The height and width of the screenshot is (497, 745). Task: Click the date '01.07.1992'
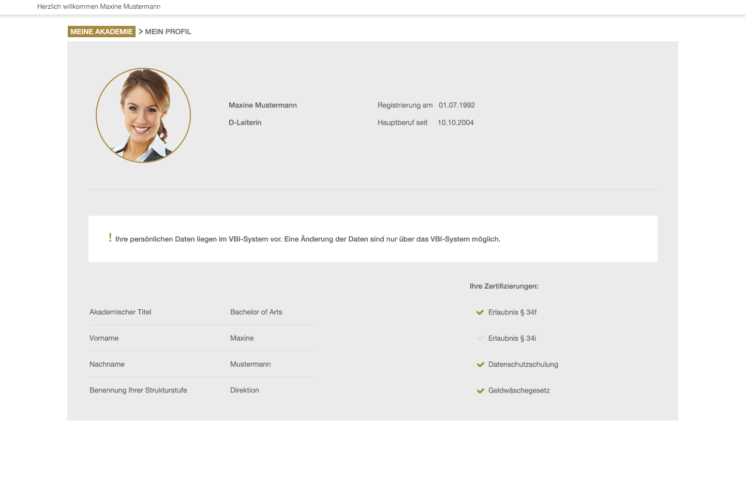tap(457, 105)
